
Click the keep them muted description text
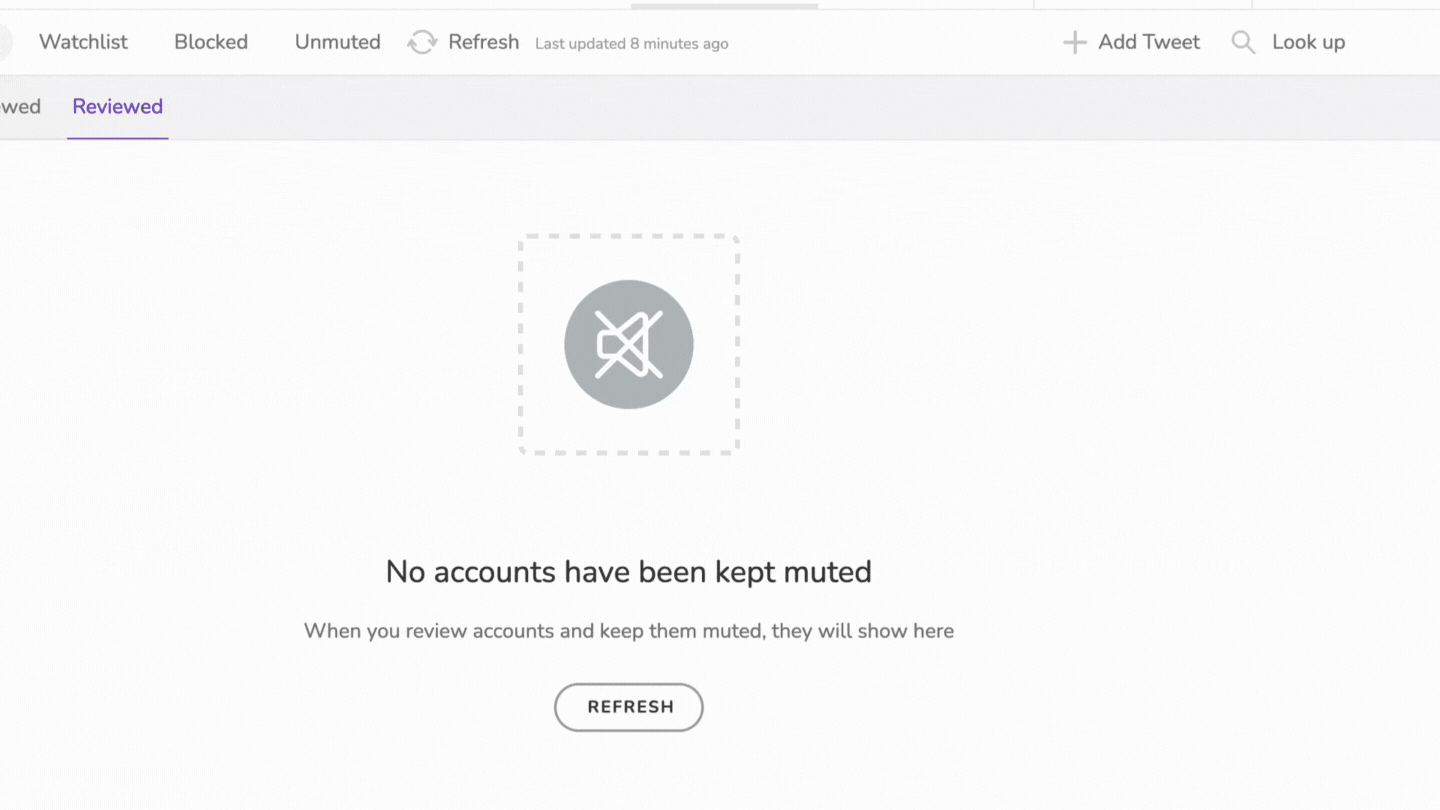pos(629,631)
